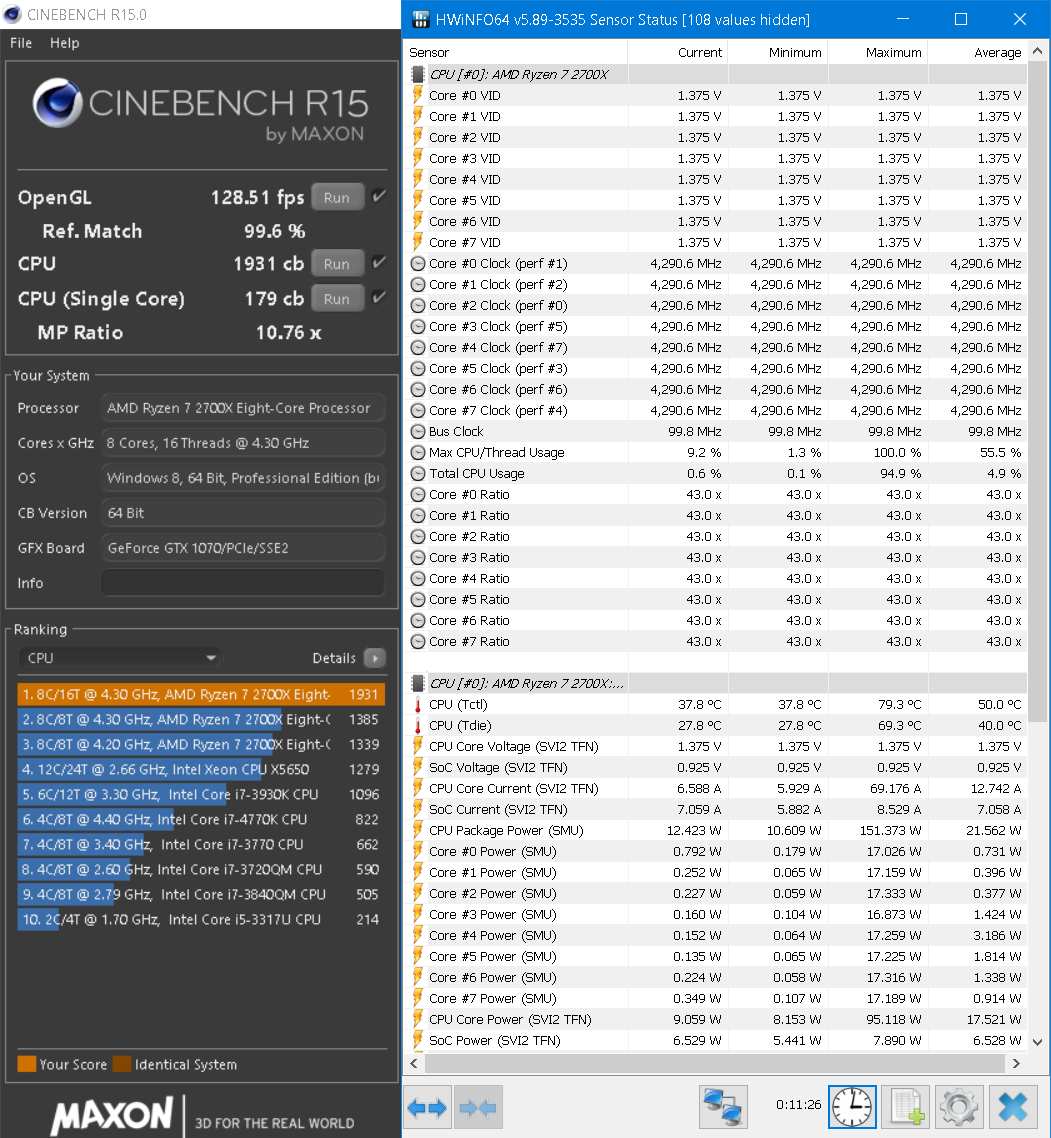Click the Sensor column header
1051x1138 pixels.
pos(515,52)
